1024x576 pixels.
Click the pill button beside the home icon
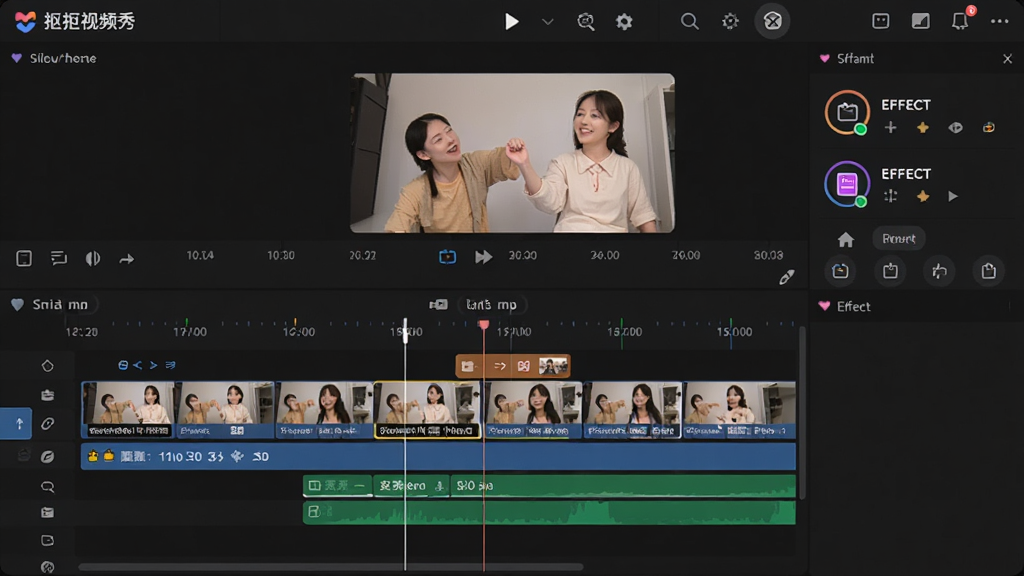[899, 238]
